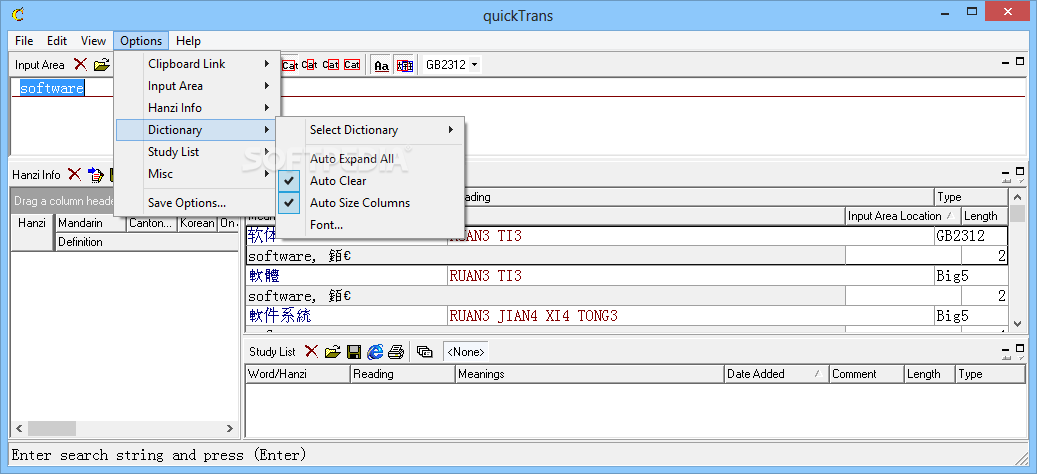Click the quickTrans app icon in title bar
Image resolution: width=1037 pixels, height=474 pixels.
point(19,13)
